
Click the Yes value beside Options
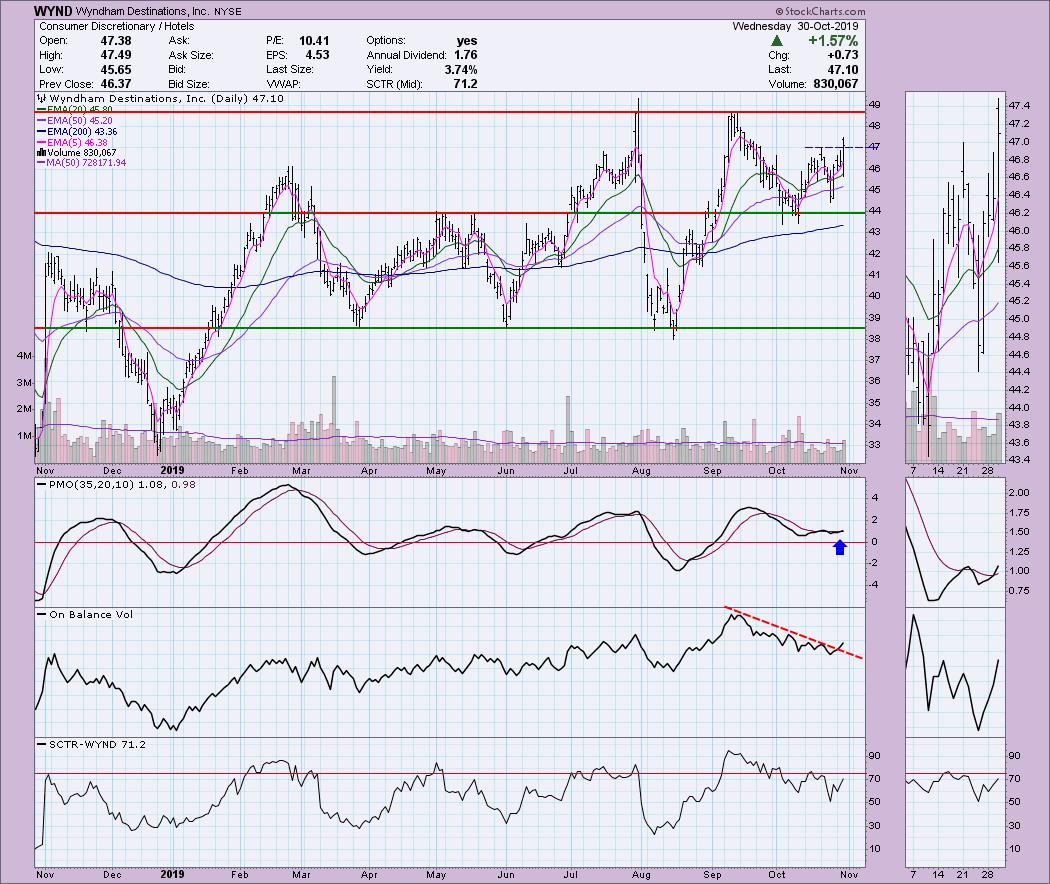[x=467, y=40]
